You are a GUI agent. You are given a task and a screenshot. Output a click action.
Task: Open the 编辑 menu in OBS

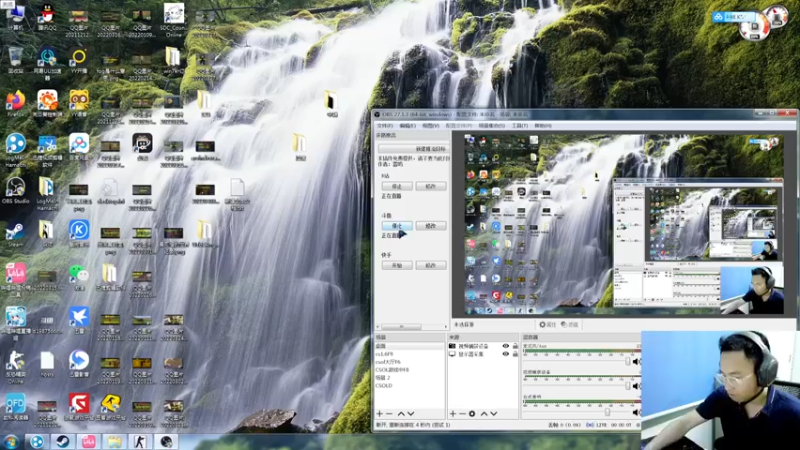click(x=408, y=126)
